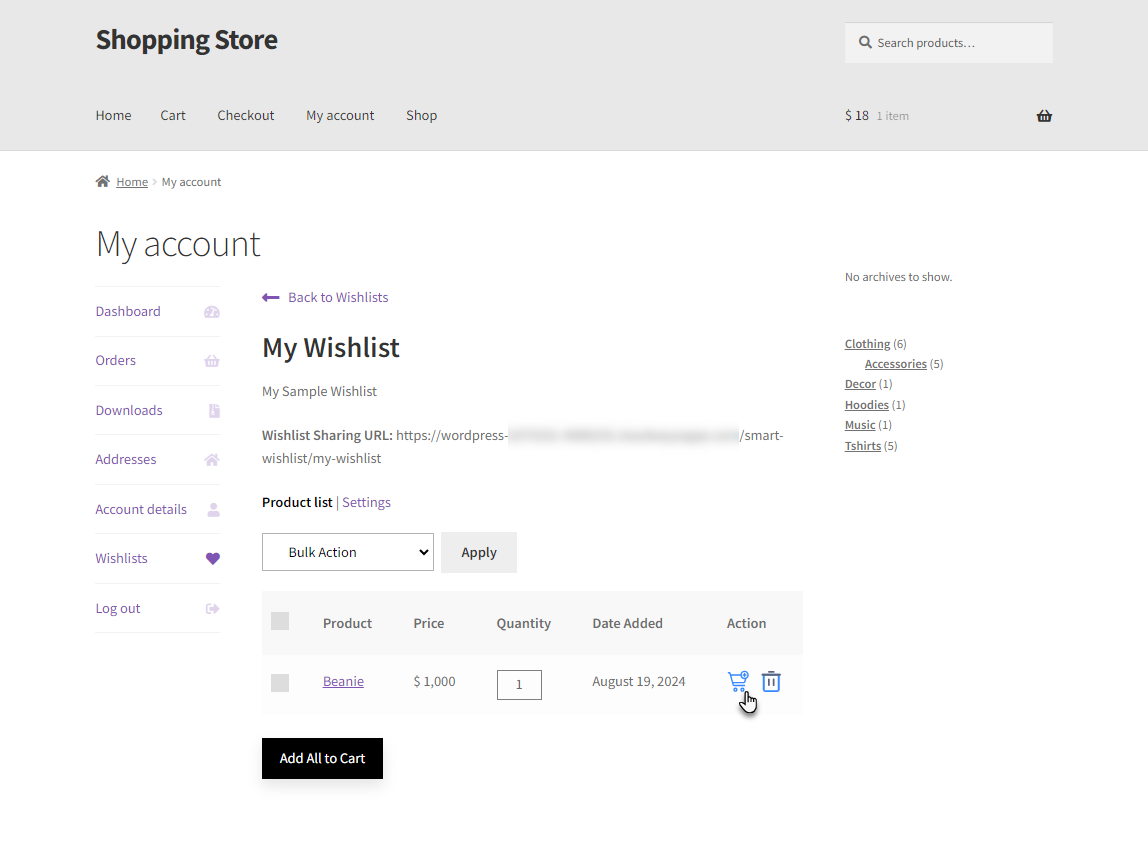Open the Beanie product link
Viewport: 1148px width, 847px height.
click(x=343, y=681)
